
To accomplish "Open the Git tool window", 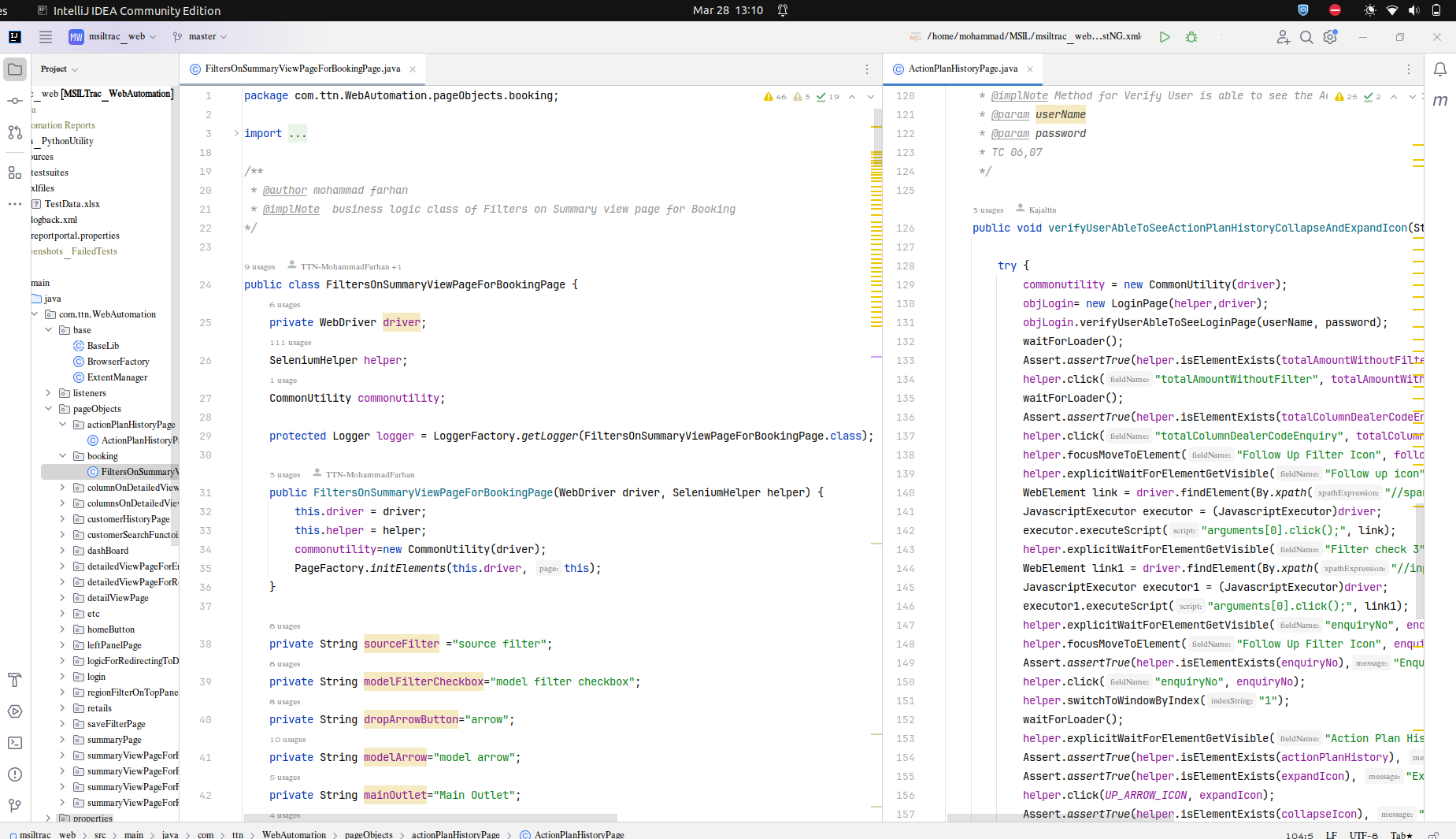I will (15, 806).
